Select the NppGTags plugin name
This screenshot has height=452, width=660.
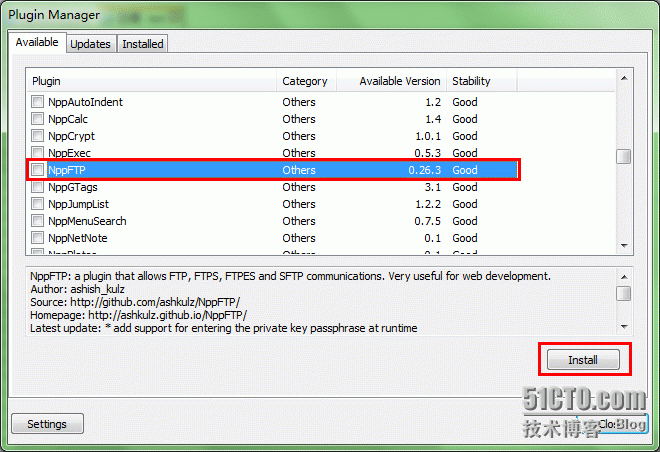coord(73,187)
